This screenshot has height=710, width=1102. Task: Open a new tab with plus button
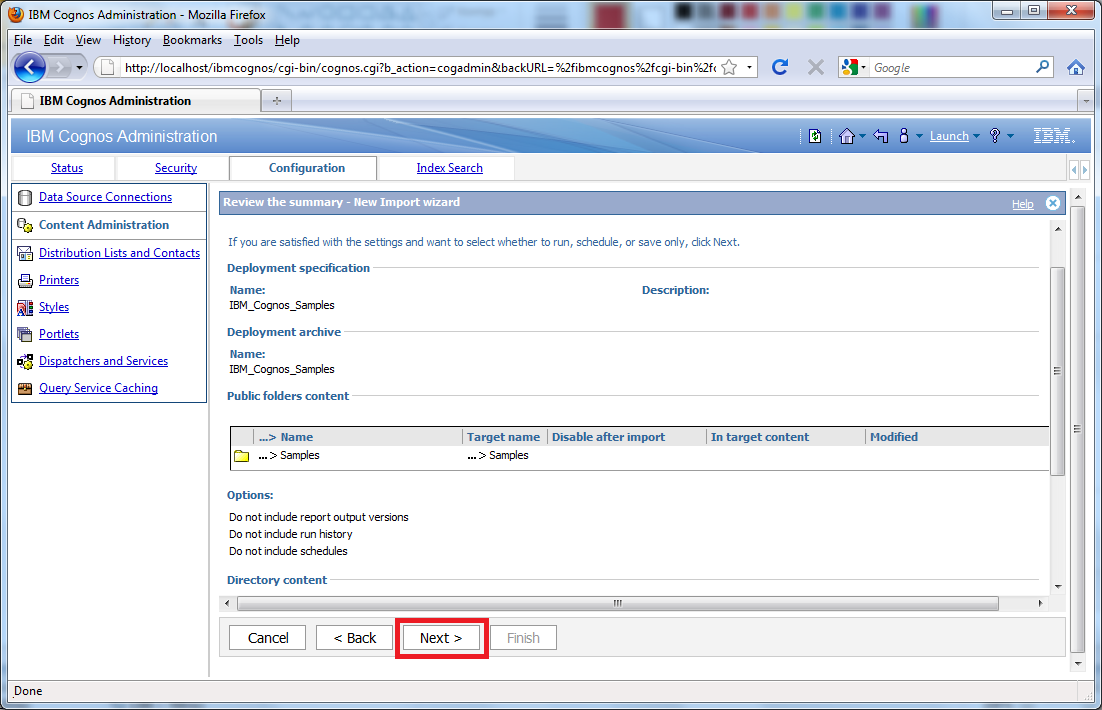[x=276, y=101]
